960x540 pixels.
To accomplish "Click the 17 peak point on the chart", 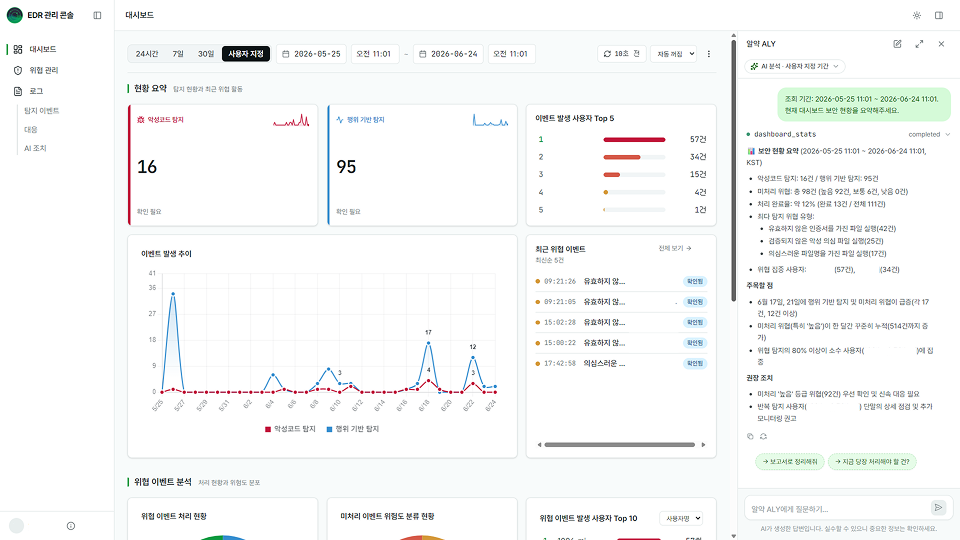I will coord(429,343).
